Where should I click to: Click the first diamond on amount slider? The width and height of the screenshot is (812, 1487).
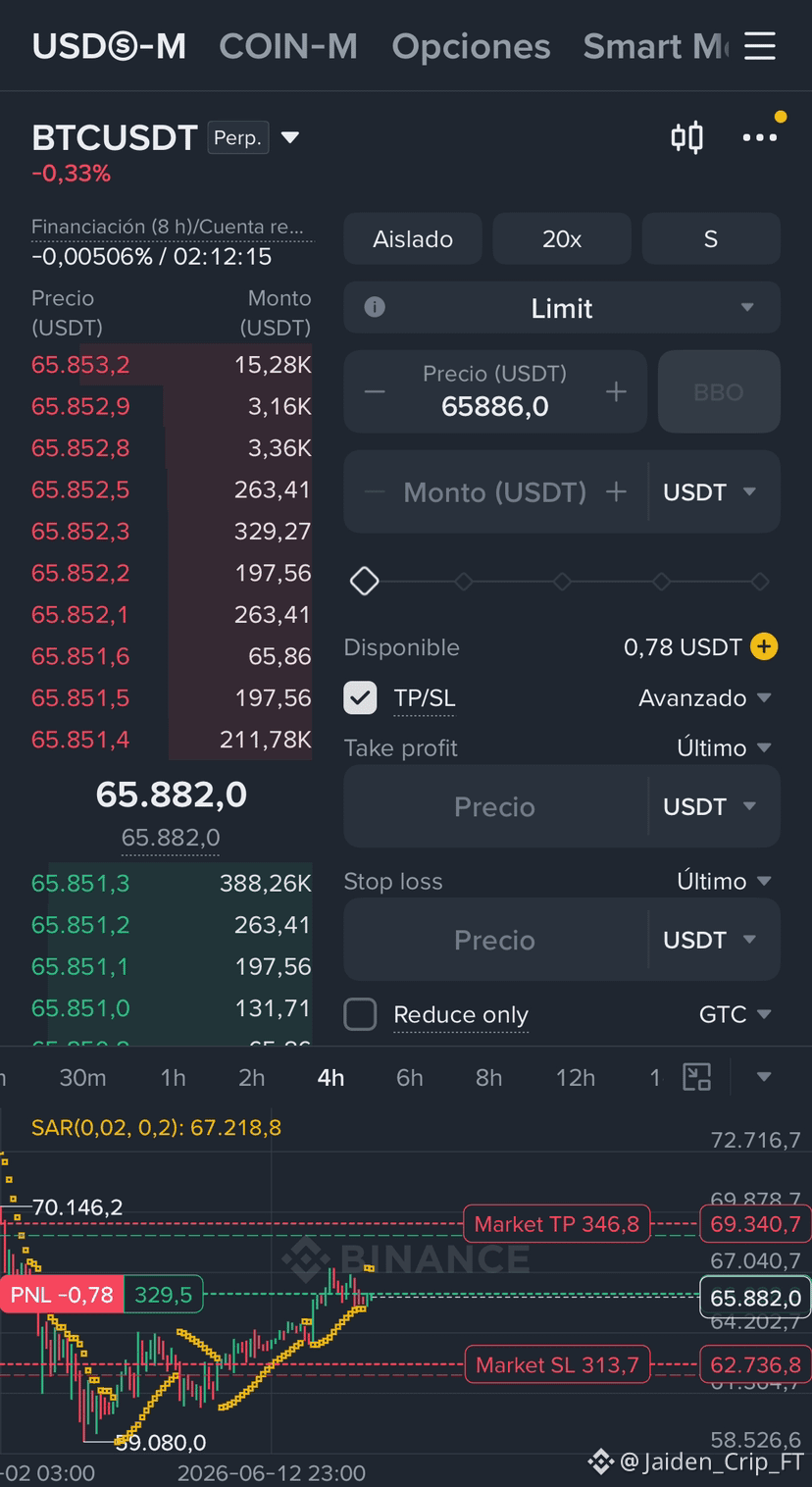tap(365, 581)
